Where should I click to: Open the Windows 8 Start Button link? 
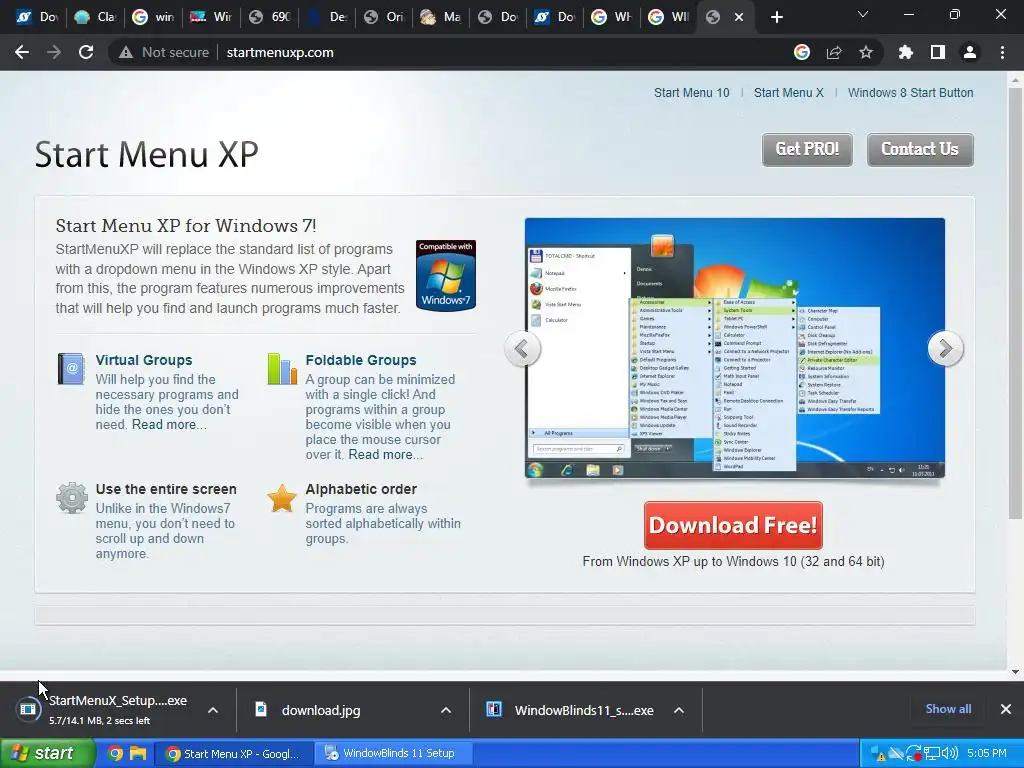(x=910, y=93)
